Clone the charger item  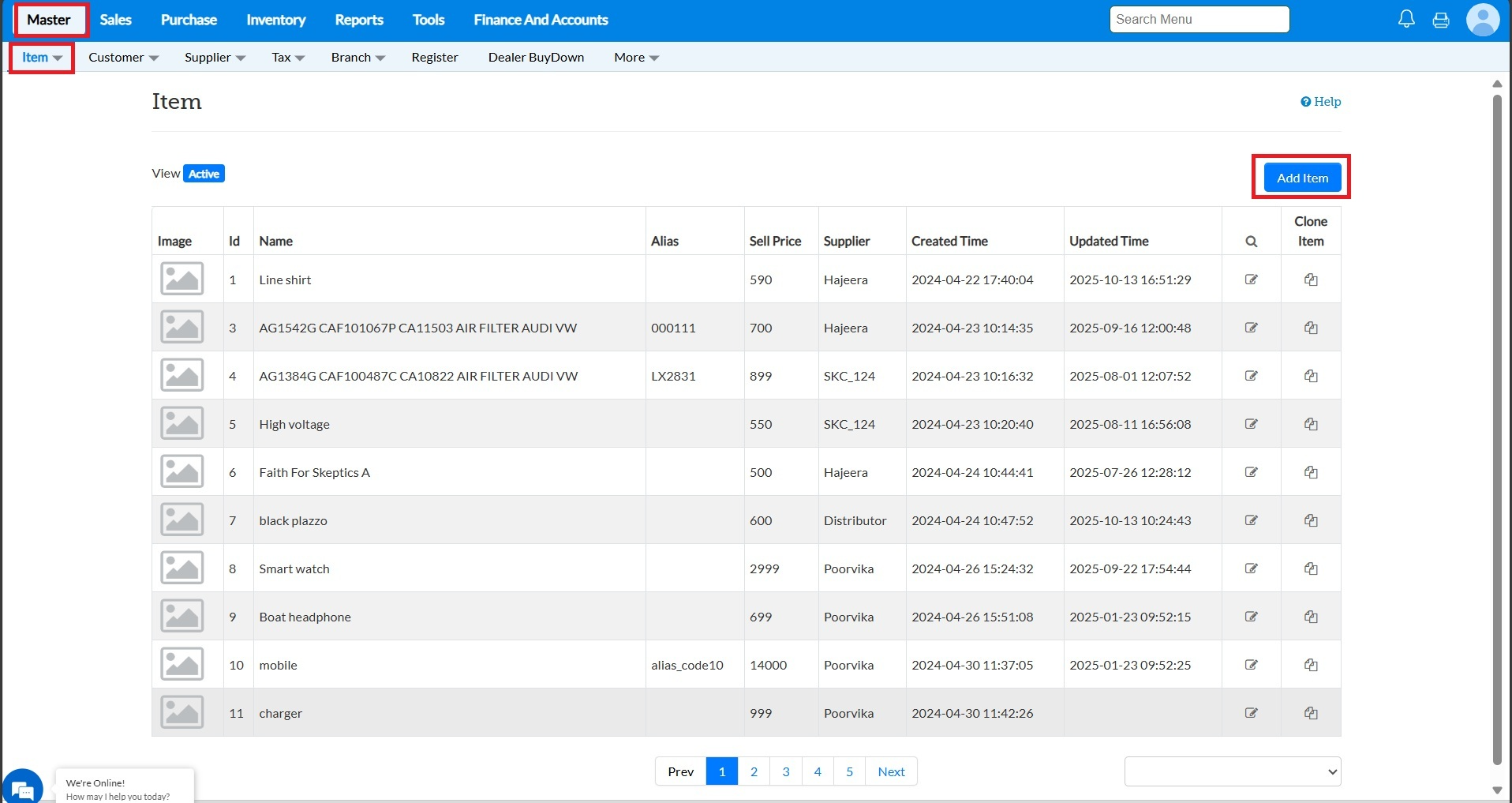click(1311, 713)
